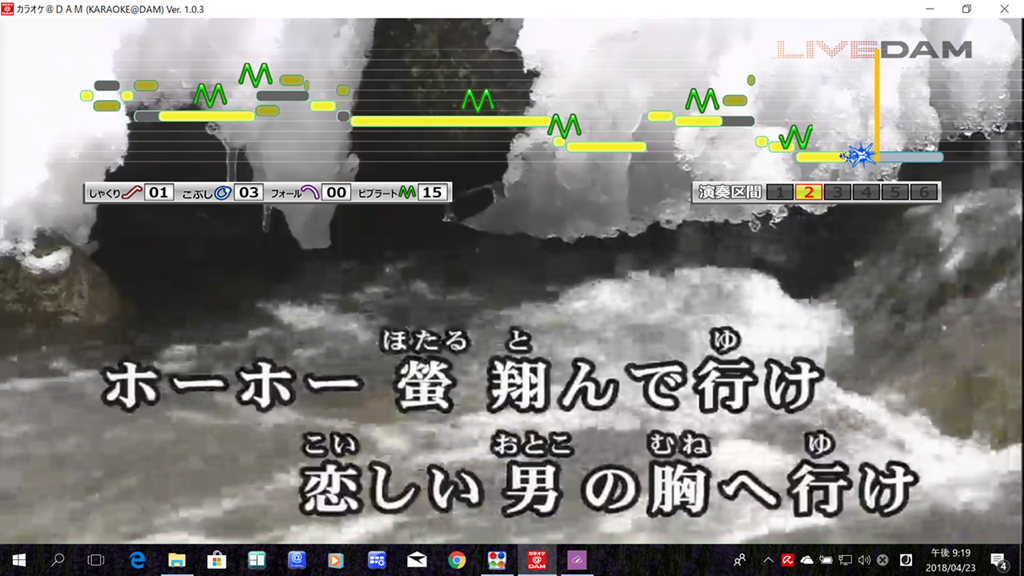Open the colorful four-square app in taskbar
1024x576 pixels.
click(x=497, y=560)
